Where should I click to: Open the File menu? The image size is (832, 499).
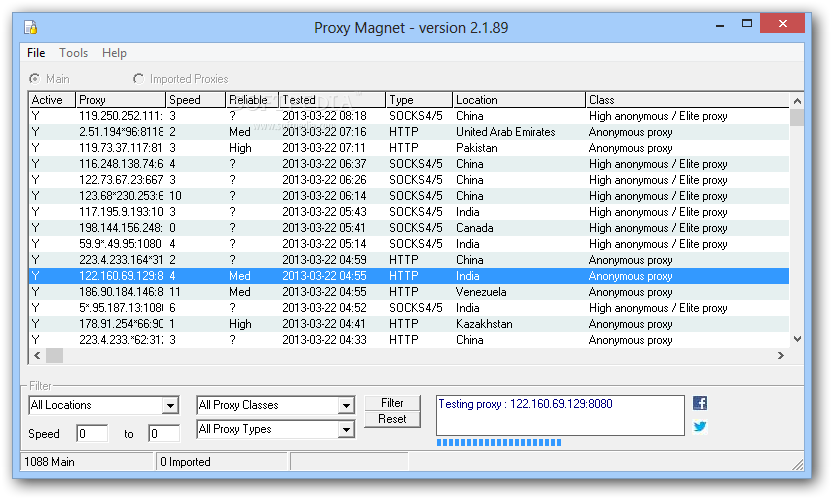point(36,53)
